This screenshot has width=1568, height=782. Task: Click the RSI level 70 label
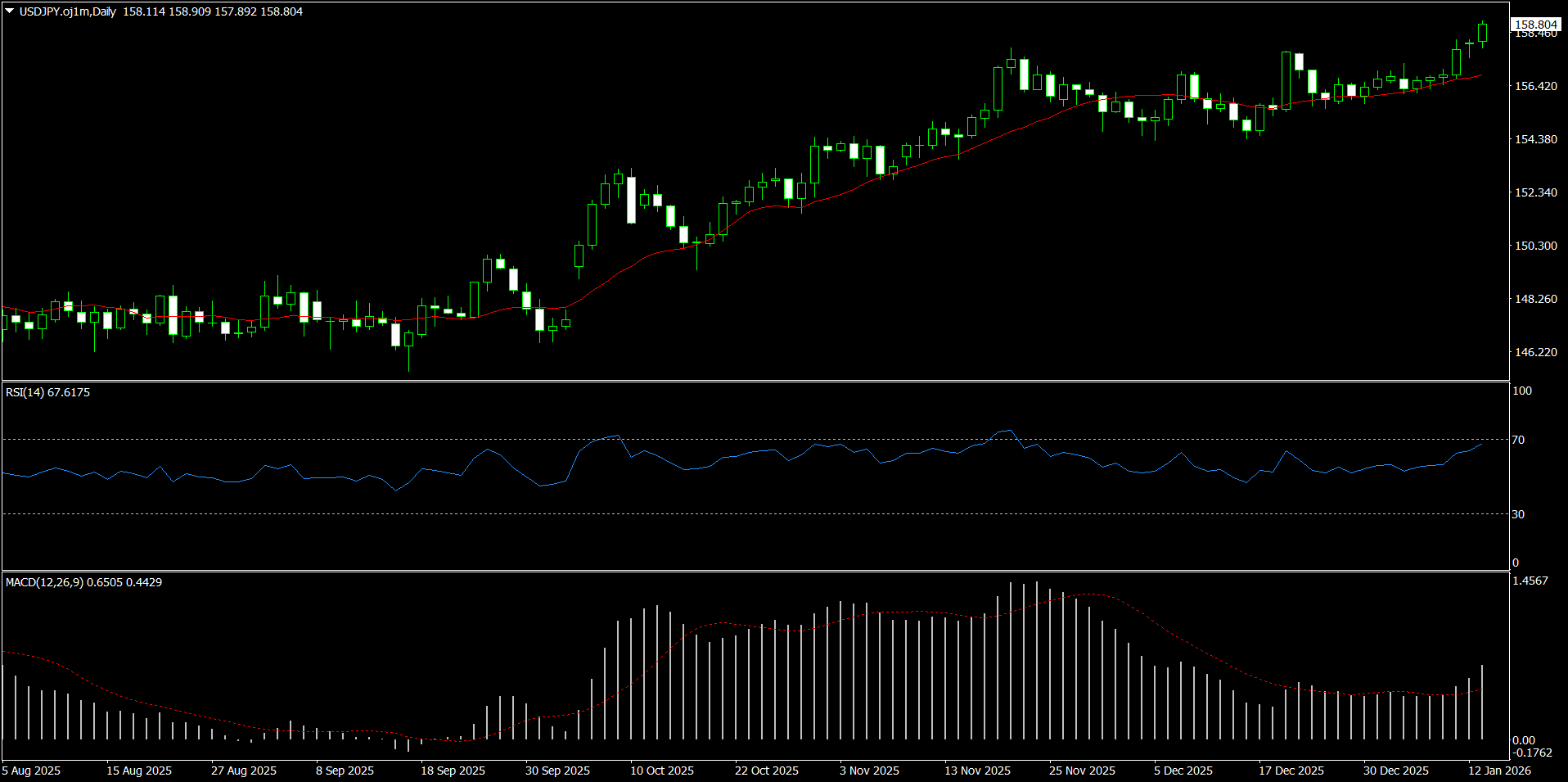(x=1519, y=440)
